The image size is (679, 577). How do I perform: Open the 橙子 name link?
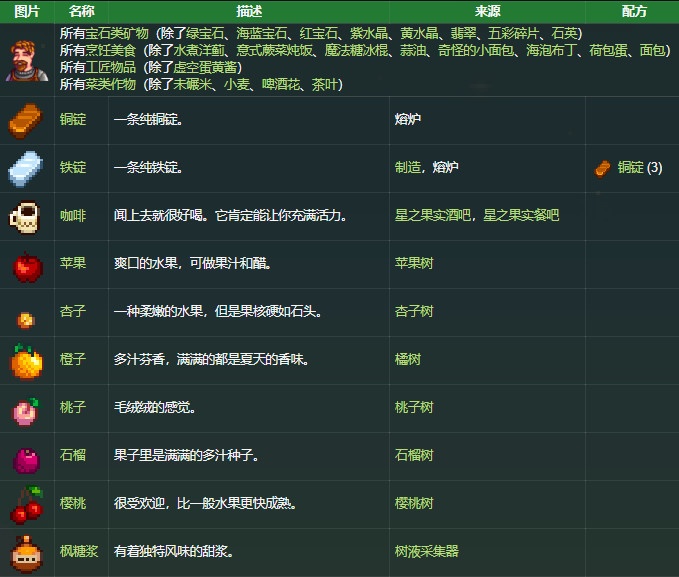(x=73, y=359)
